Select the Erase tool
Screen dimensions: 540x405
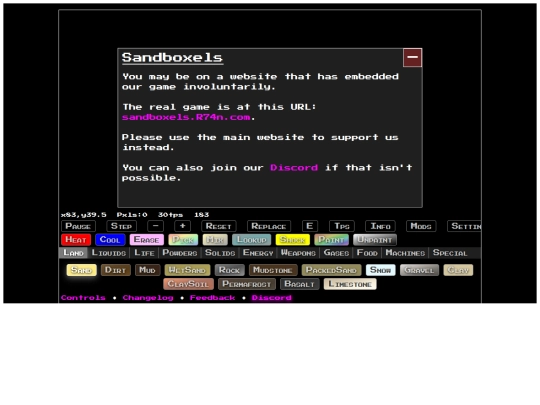146,240
